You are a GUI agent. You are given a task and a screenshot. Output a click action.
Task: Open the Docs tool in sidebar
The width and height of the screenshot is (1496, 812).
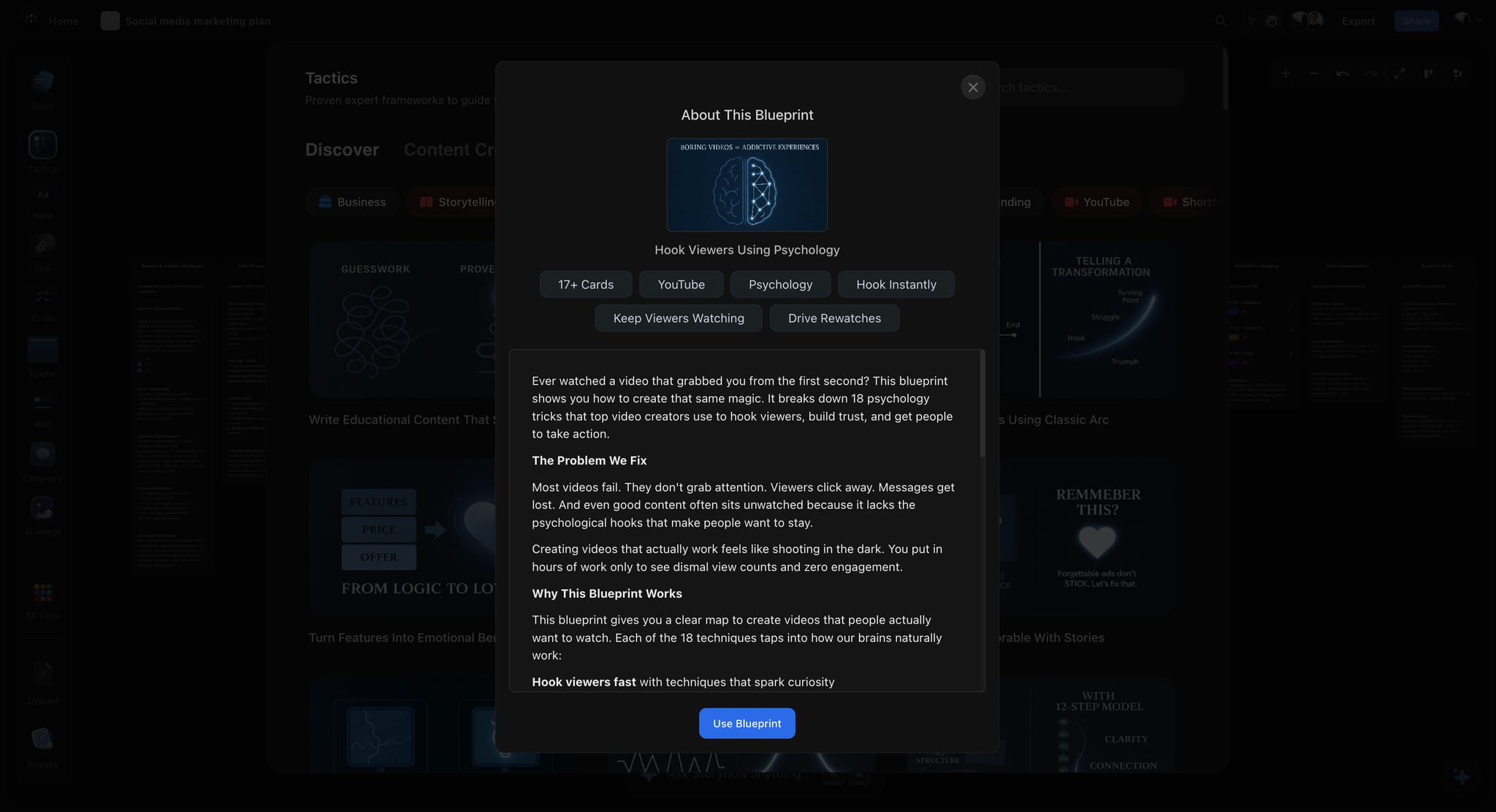pyautogui.click(x=43, y=81)
